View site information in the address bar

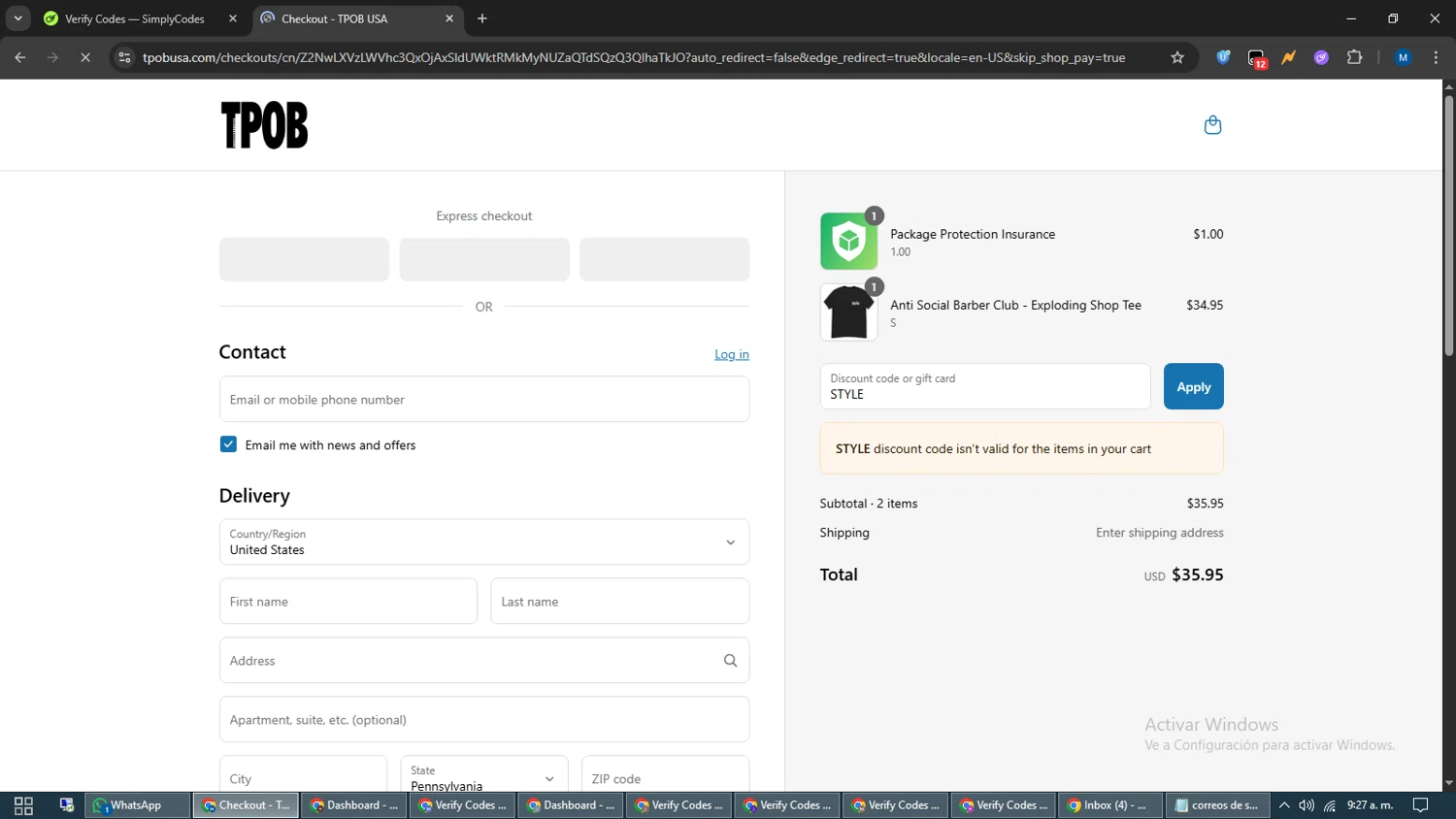[x=124, y=57]
